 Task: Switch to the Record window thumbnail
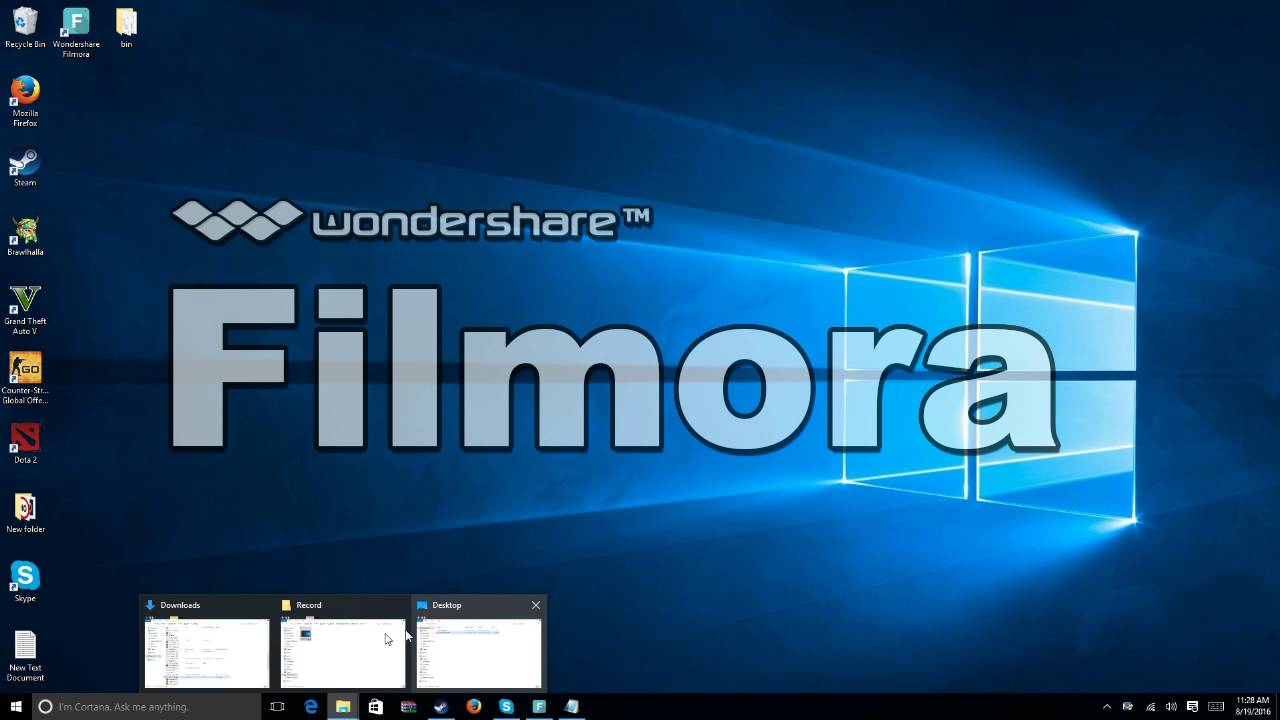[x=343, y=653]
